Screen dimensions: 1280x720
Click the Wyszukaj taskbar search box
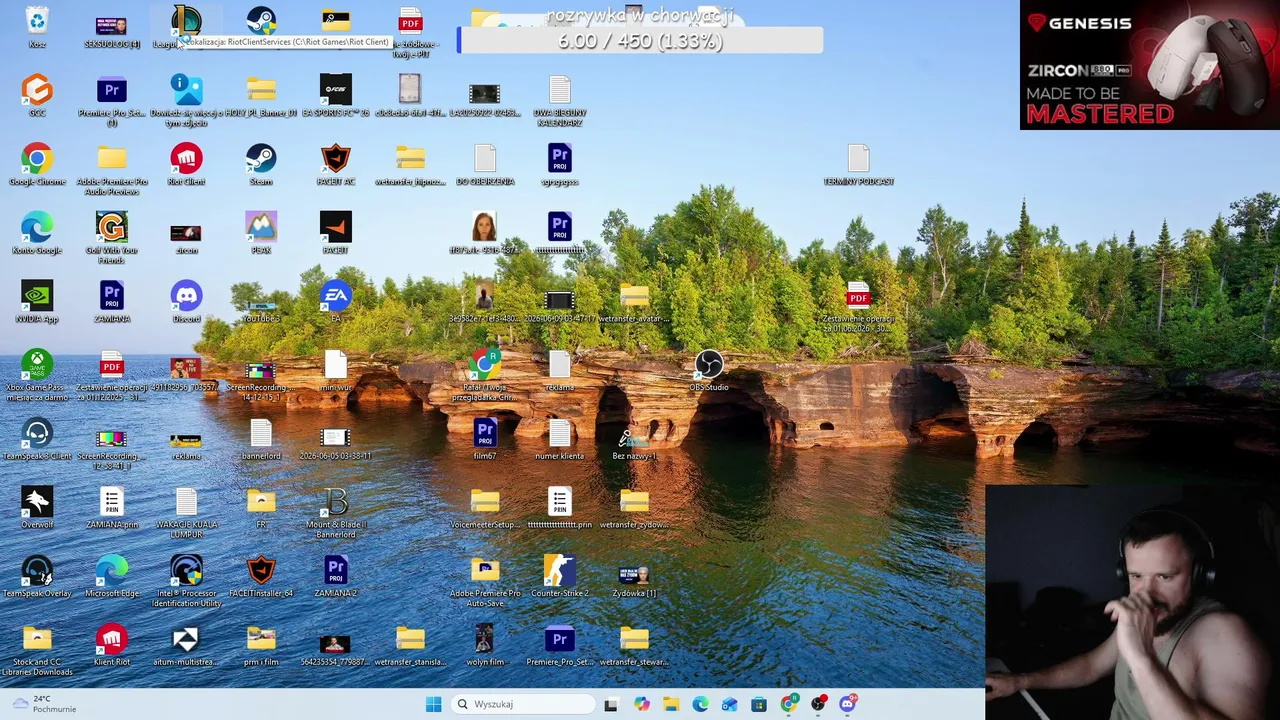[x=523, y=704]
